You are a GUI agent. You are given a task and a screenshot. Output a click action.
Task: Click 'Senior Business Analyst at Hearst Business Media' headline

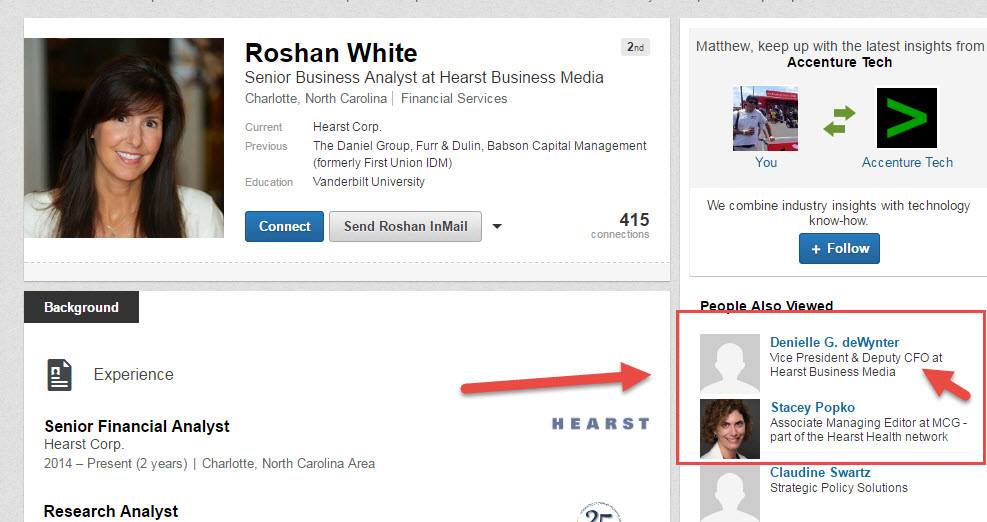click(424, 77)
